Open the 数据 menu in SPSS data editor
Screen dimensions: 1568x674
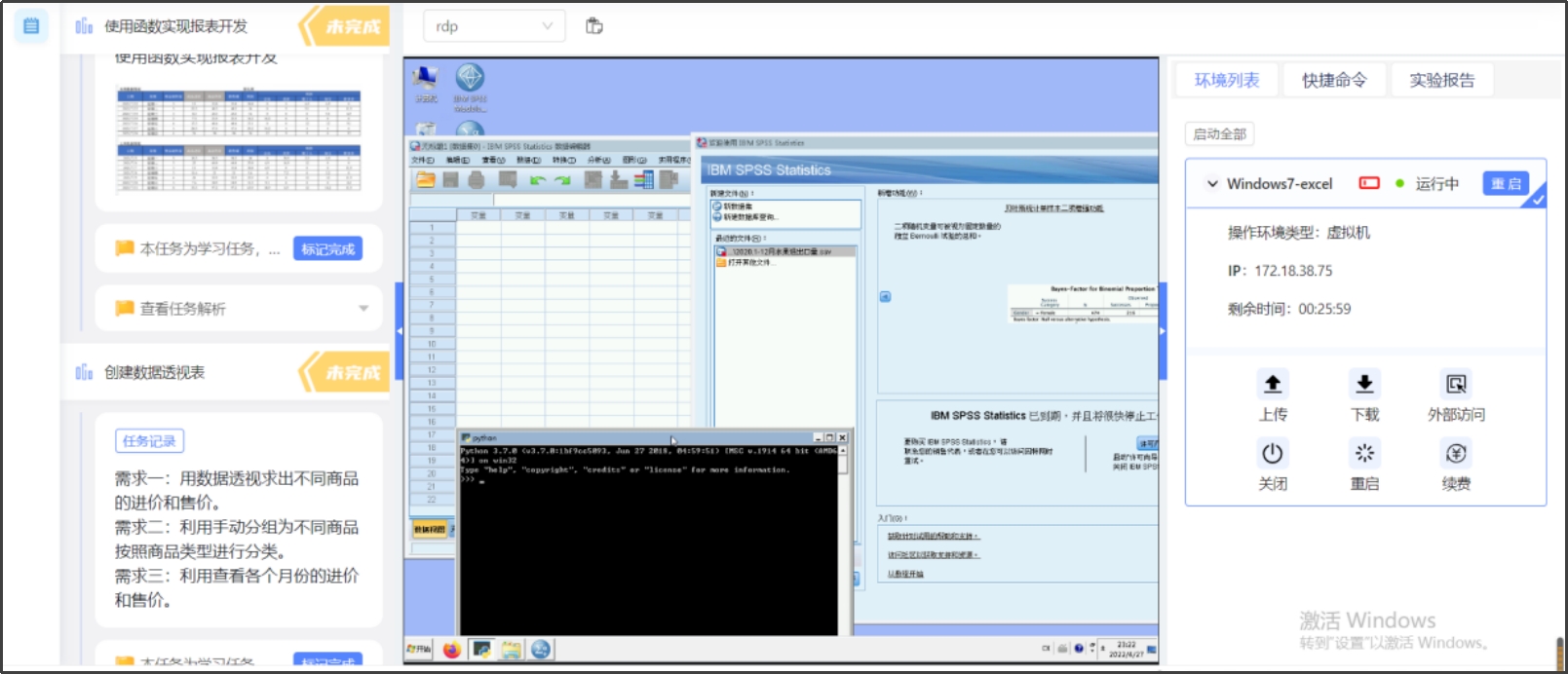528,160
